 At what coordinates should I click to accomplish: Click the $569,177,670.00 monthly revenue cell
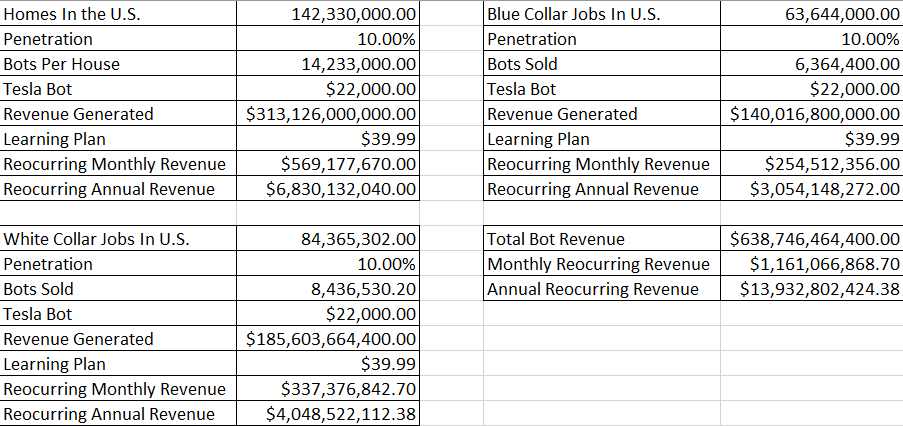[347, 164]
